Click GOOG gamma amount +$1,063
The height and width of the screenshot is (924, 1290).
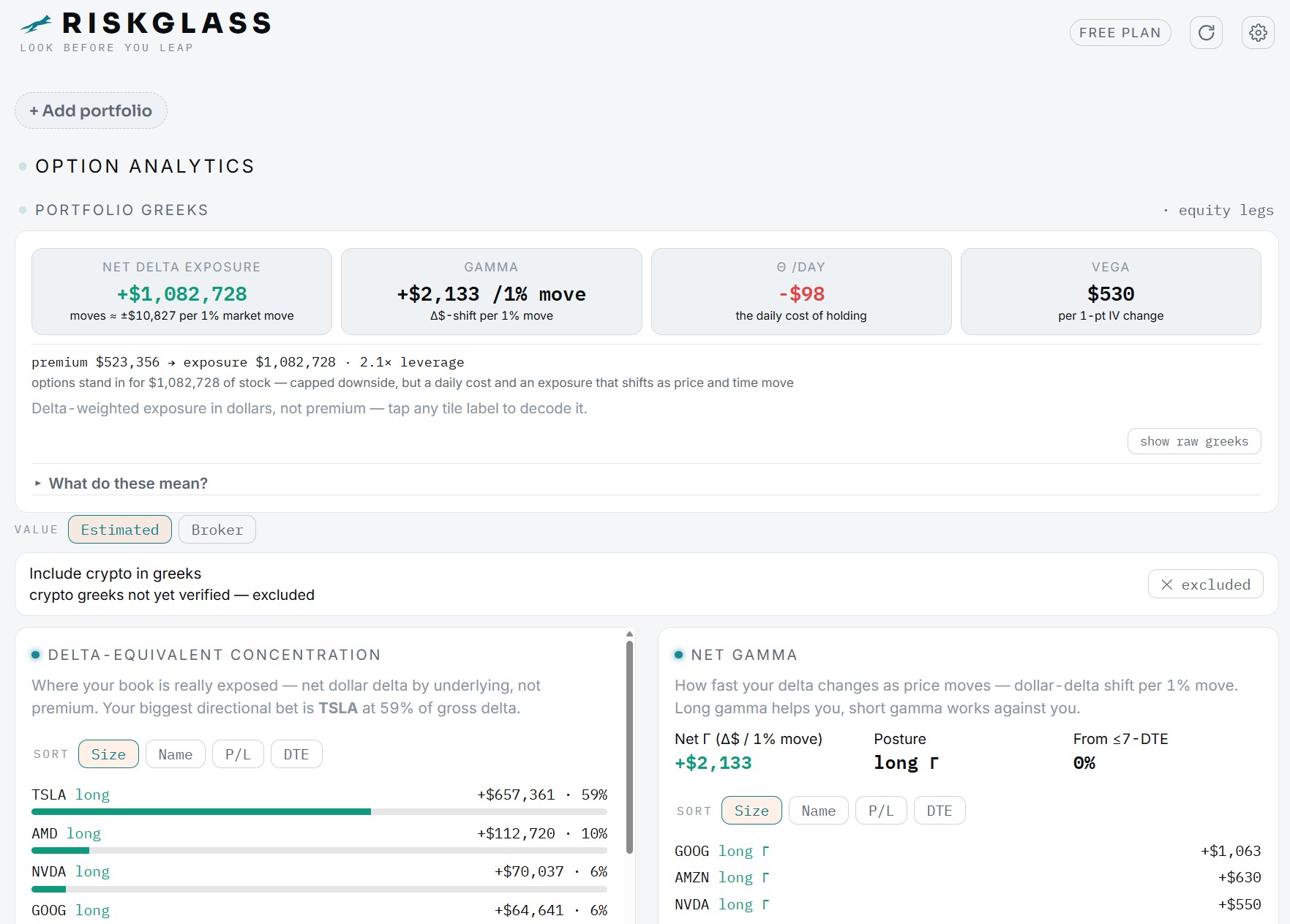(x=1231, y=851)
